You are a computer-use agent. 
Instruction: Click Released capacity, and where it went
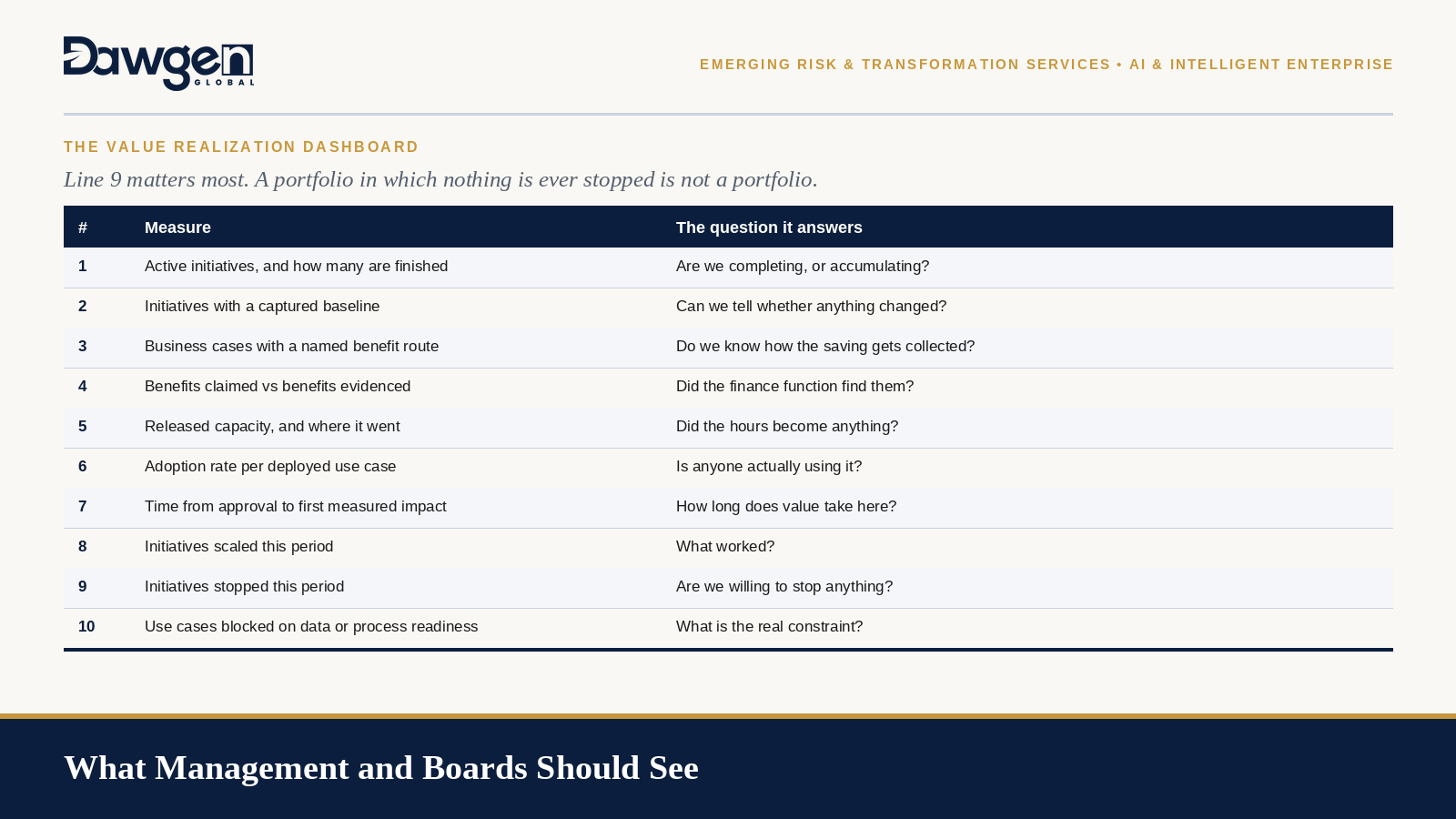pyautogui.click(x=272, y=426)
